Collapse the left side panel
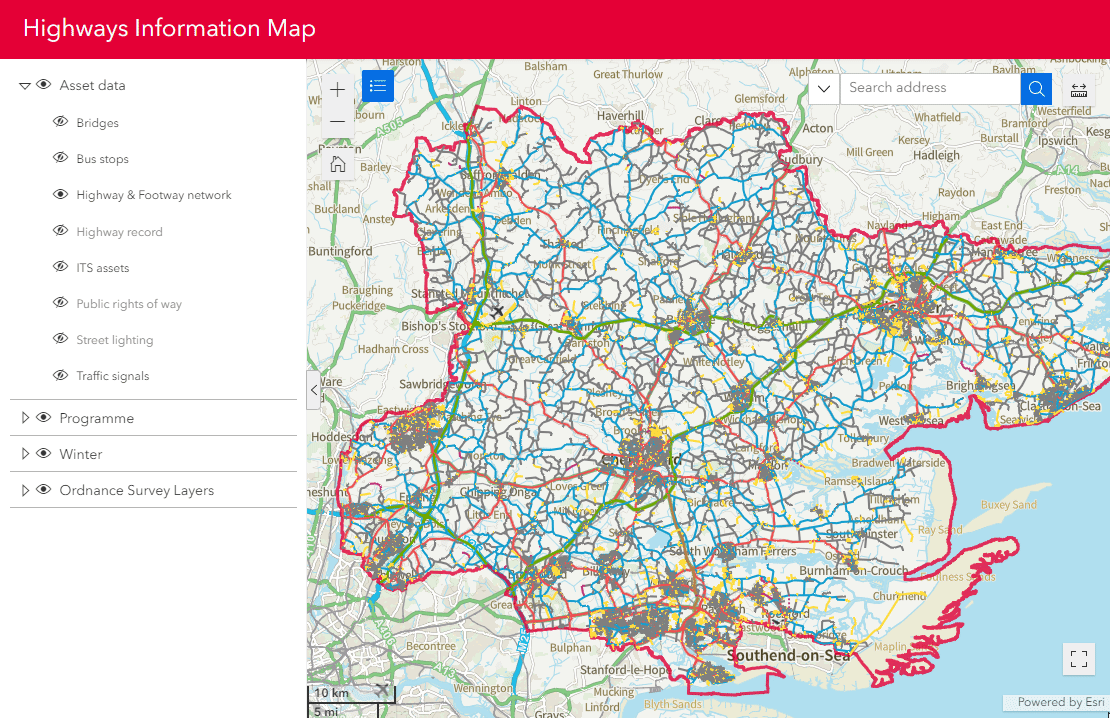Viewport: 1110px width, 718px height. pyautogui.click(x=314, y=390)
